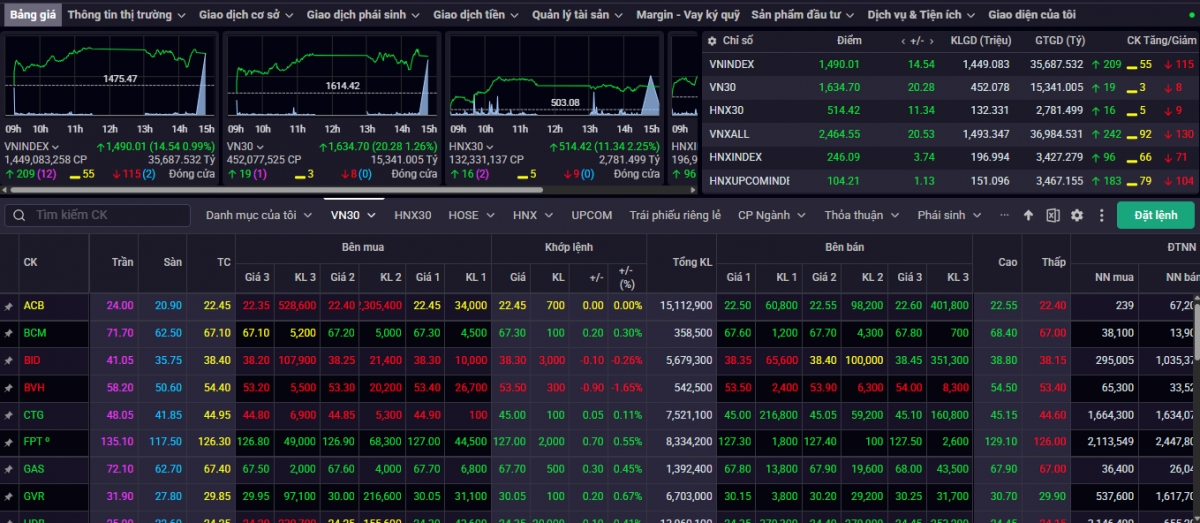1200x523 pixels.
Task: Open price board settings gear
Action: (1077, 215)
